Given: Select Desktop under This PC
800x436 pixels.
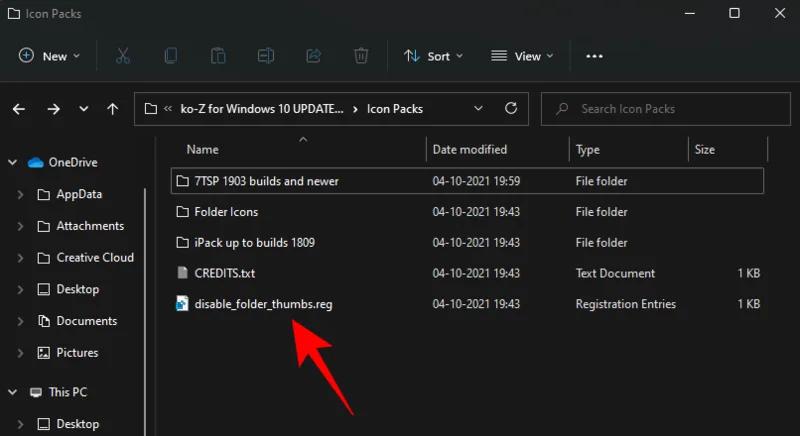Looking at the screenshot, I should pos(78,424).
